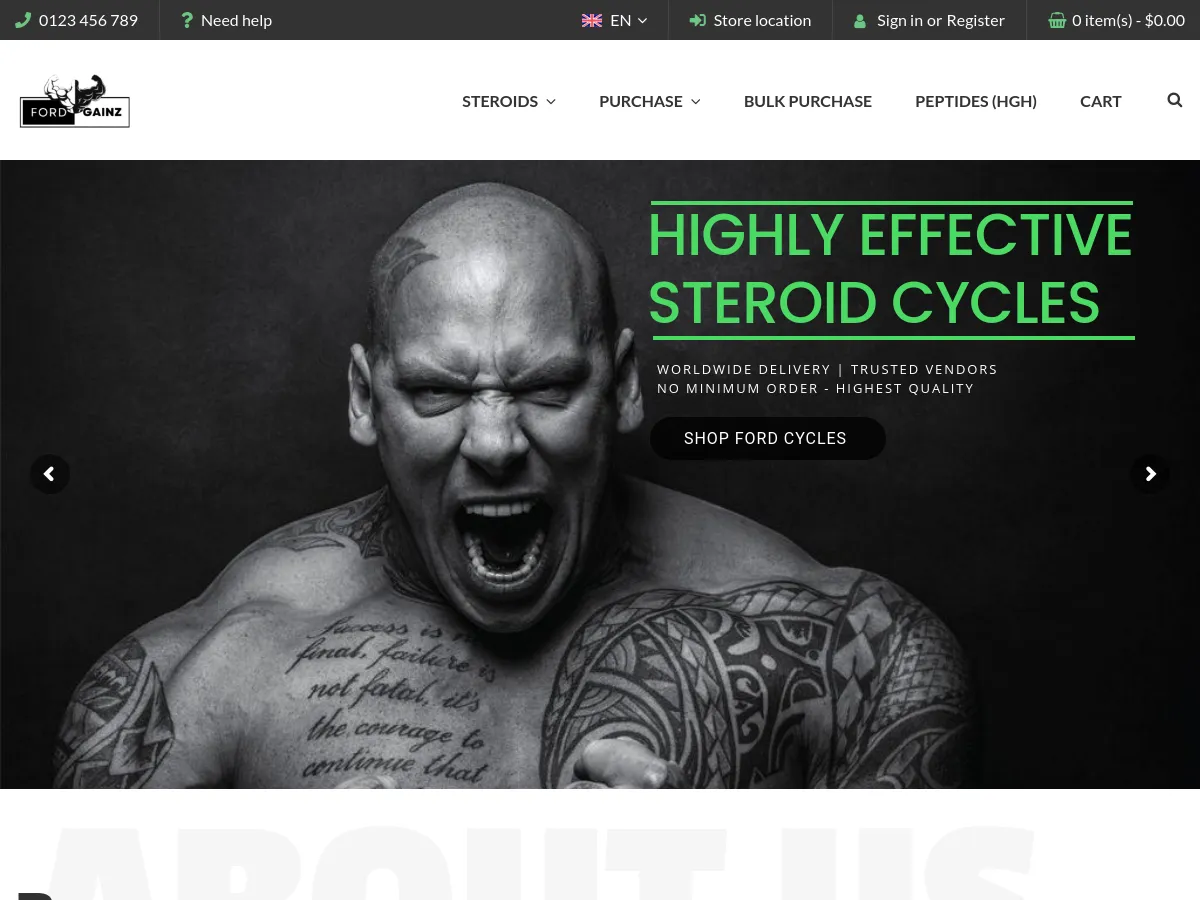Click the Need help link
Viewport: 1200px width, 900px height.
click(x=236, y=20)
